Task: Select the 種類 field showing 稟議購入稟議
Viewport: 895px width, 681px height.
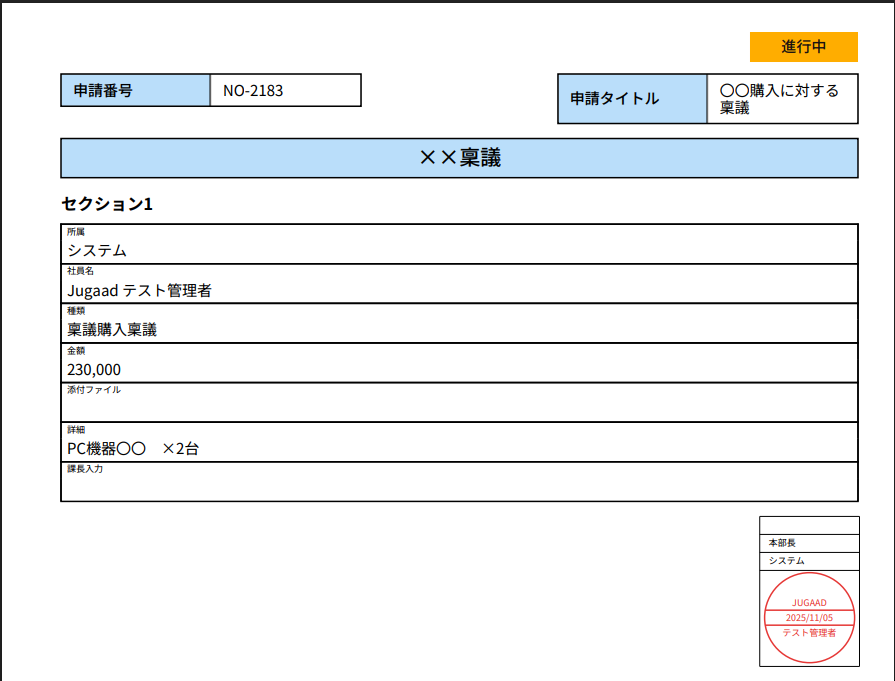Action: (x=459, y=323)
